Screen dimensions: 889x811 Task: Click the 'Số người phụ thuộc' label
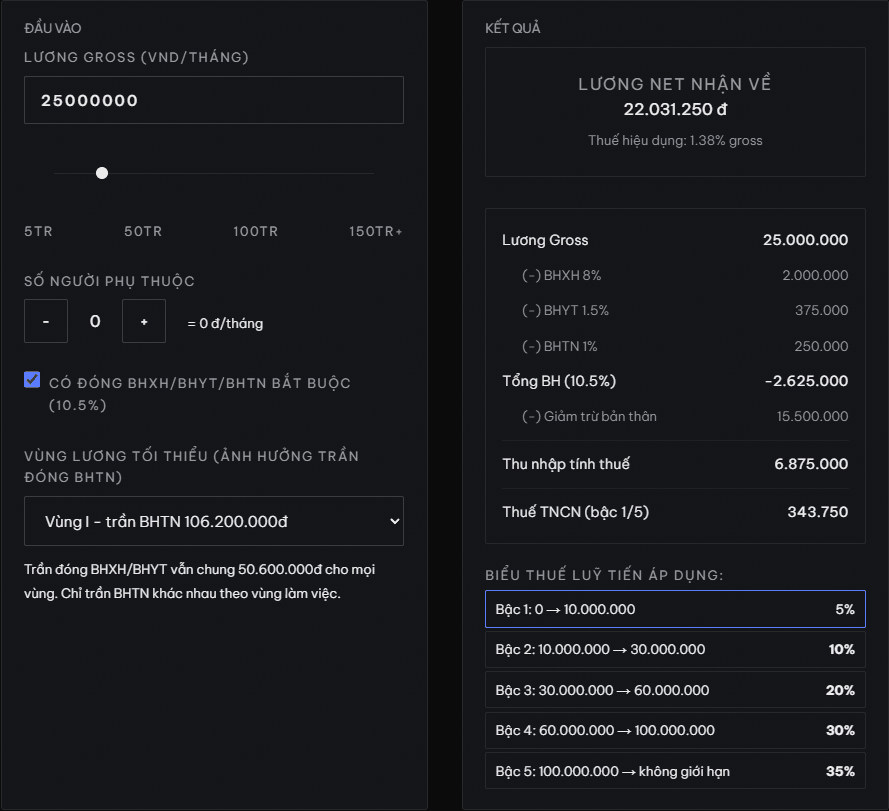(109, 281)
